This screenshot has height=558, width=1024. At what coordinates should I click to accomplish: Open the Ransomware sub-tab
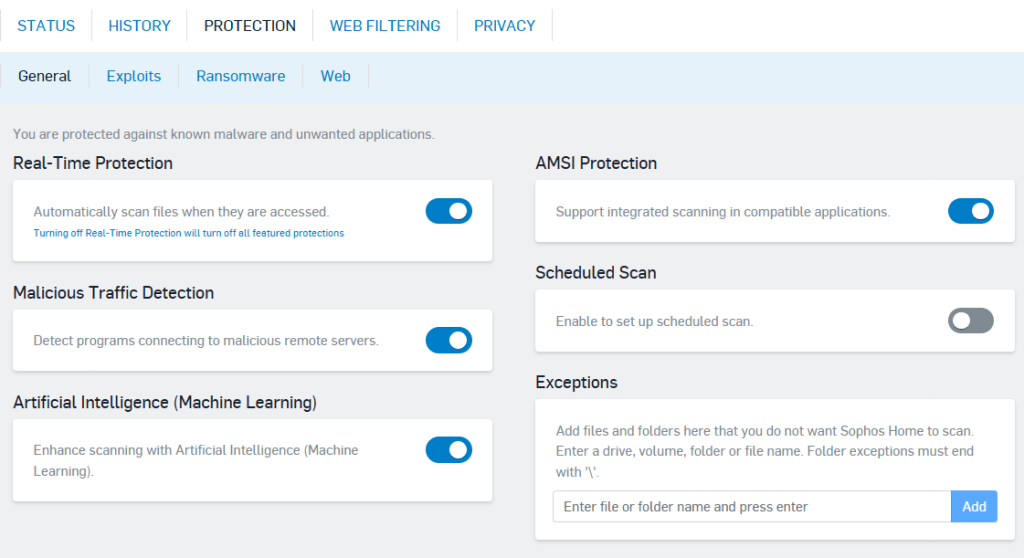pos(240,76)
